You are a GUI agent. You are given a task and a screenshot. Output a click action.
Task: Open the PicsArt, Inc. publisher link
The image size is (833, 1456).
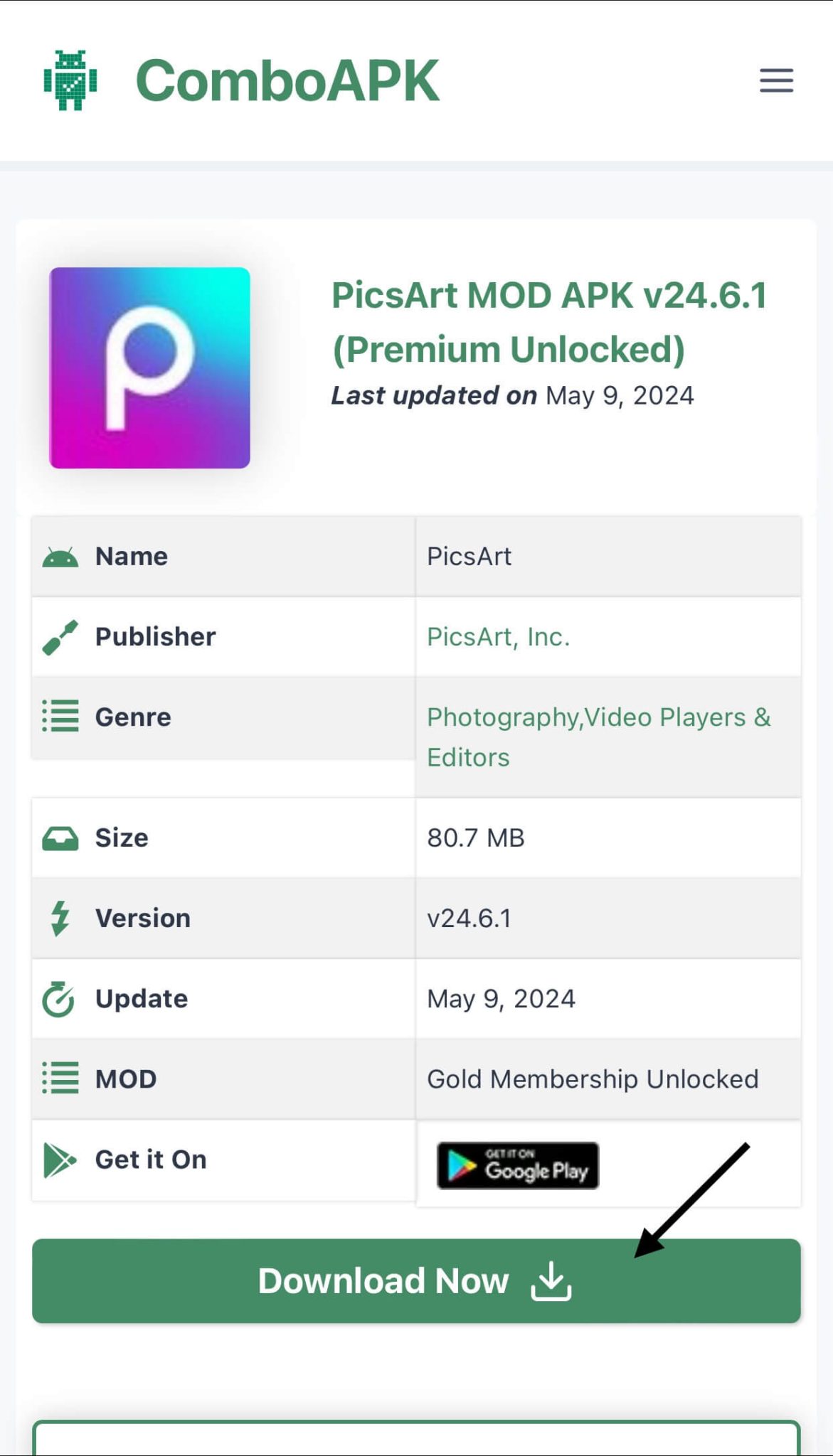tap(498, 636)
